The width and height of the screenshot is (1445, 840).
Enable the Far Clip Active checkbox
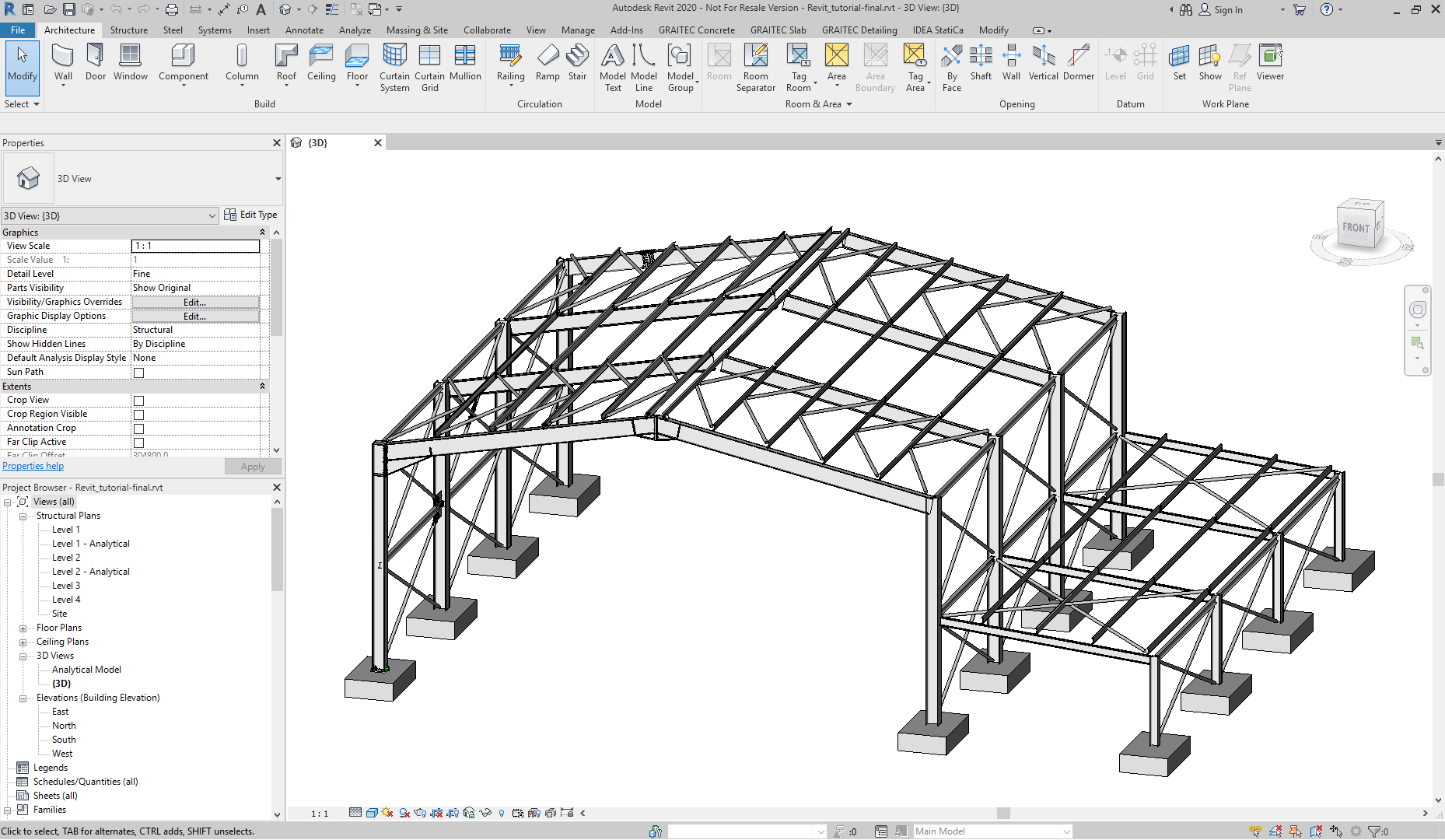tap(139, 443)
